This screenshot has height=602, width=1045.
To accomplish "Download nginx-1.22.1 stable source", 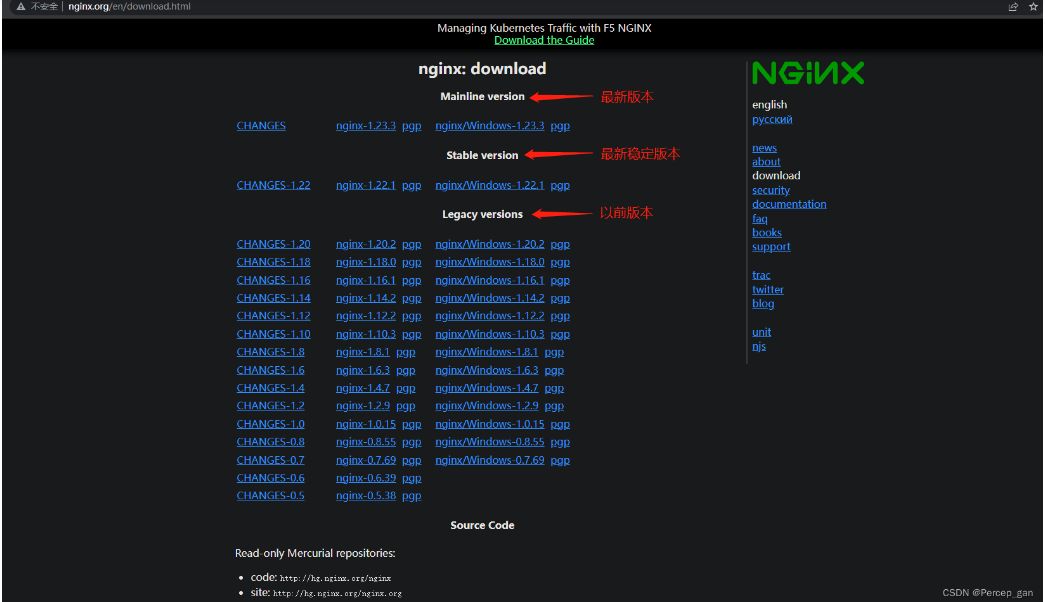I will point(366,185).
